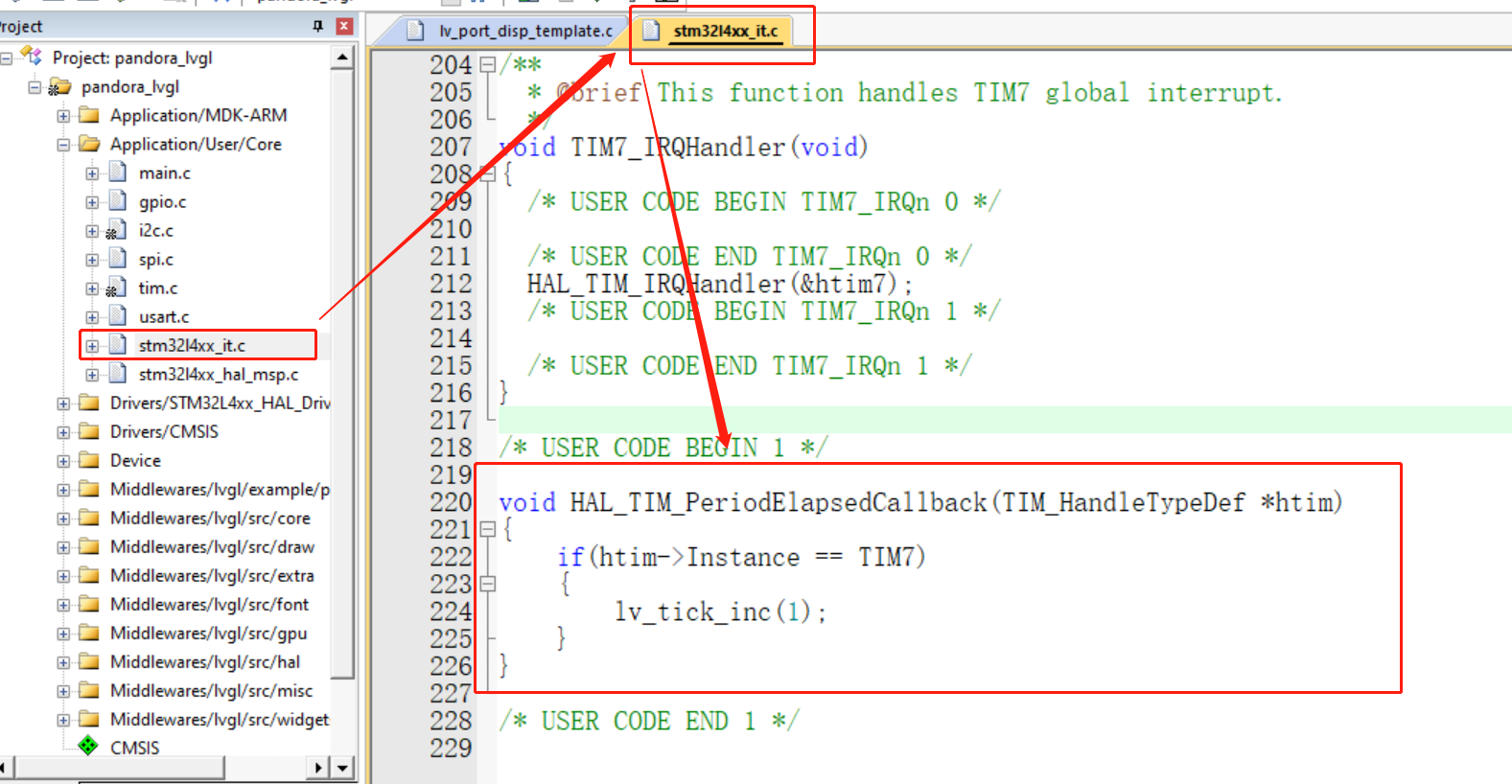This screenshot has height=784, width=1512.
Task: Click the main.c file icon in the tree
Action: [118, 173]
